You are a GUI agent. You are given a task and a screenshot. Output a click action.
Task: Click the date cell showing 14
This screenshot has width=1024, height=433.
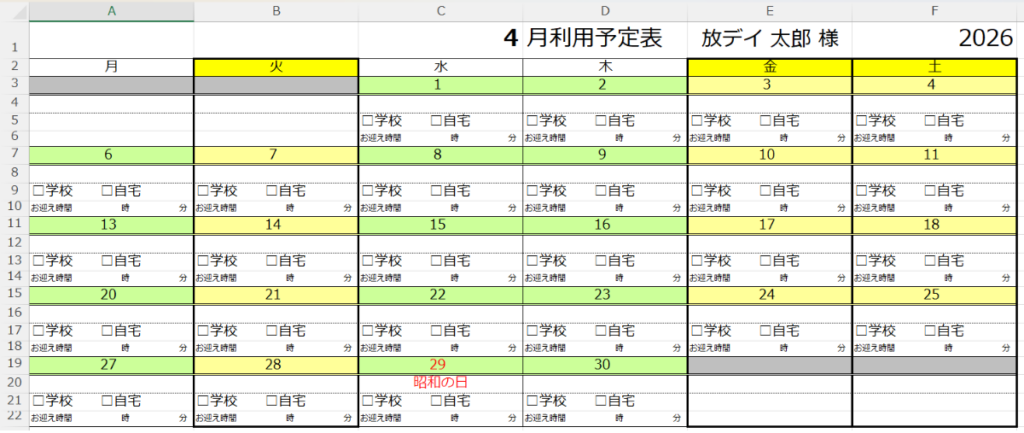tap(276, 225)
